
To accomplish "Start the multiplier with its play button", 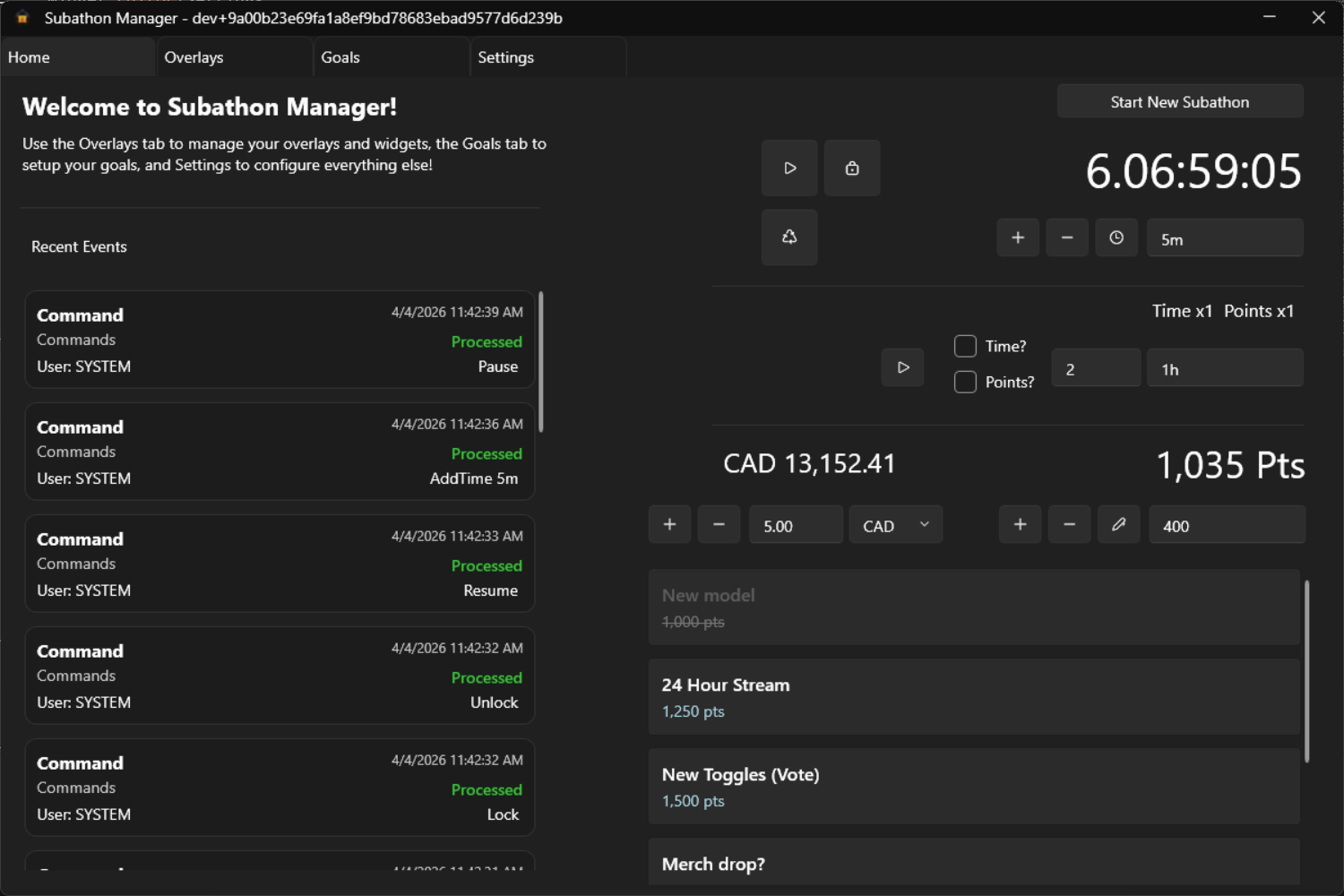I will 902,367.
